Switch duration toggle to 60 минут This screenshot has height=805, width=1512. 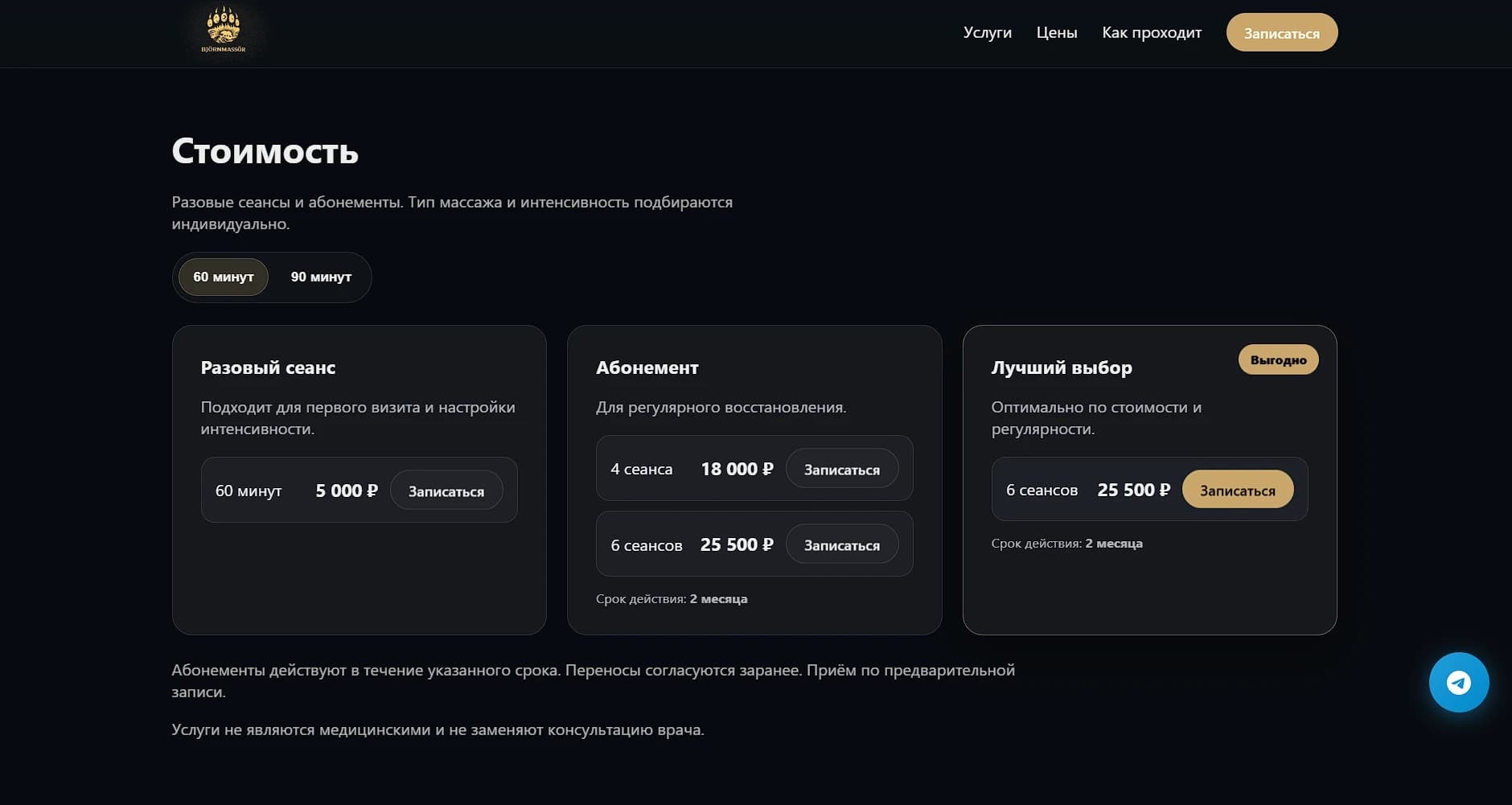click(x=223, y=277)
